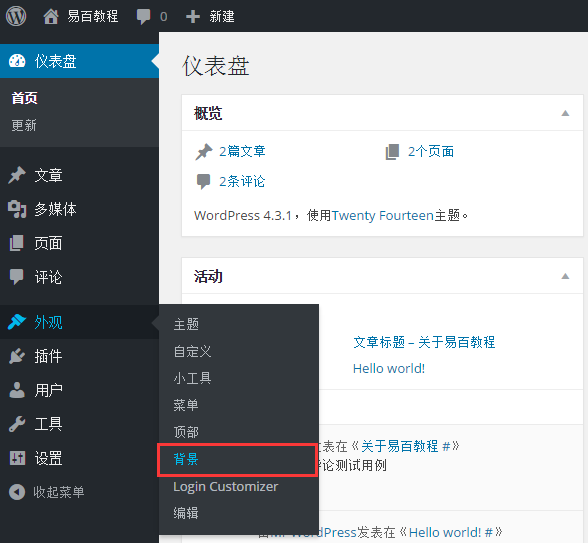
Task: Click the 易百教程 site name link
Action: [93, 16]
